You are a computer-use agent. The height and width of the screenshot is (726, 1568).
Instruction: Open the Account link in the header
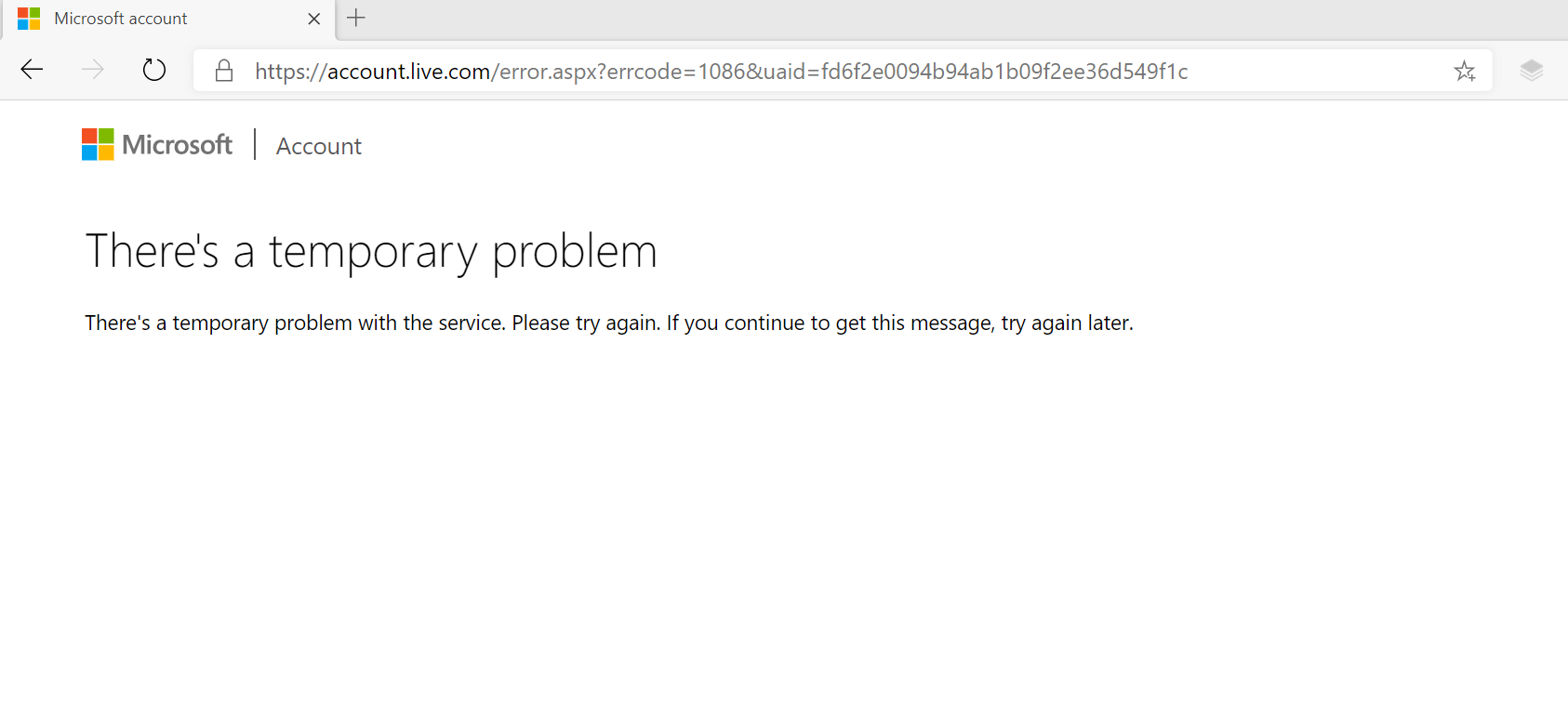click(319, 146)
